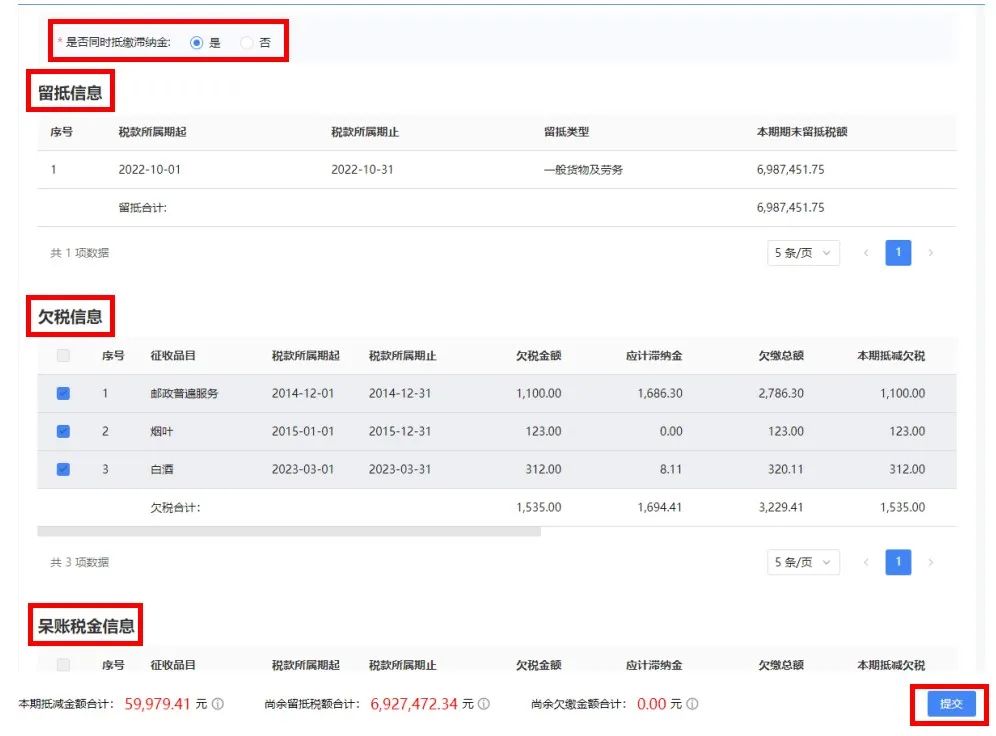Go to next page in 留抵信息 table
996x736 pixels.
click(x=931, y=253)
